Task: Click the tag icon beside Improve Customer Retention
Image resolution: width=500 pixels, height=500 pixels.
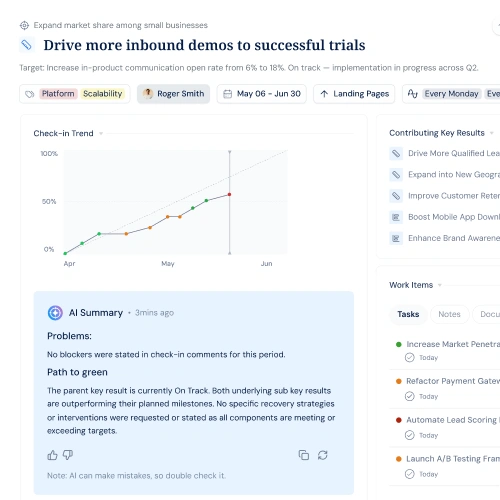Action: coord(396,196)
